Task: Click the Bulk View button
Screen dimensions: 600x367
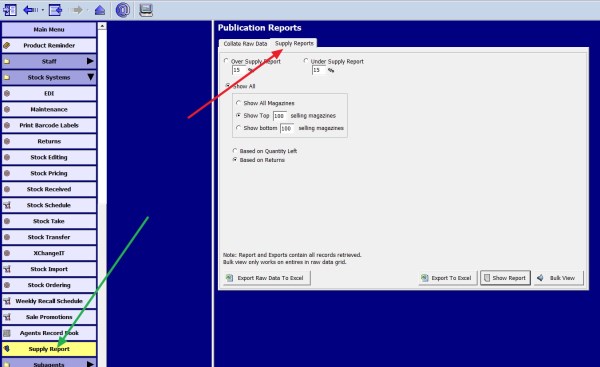Action: tap(558, 278)
